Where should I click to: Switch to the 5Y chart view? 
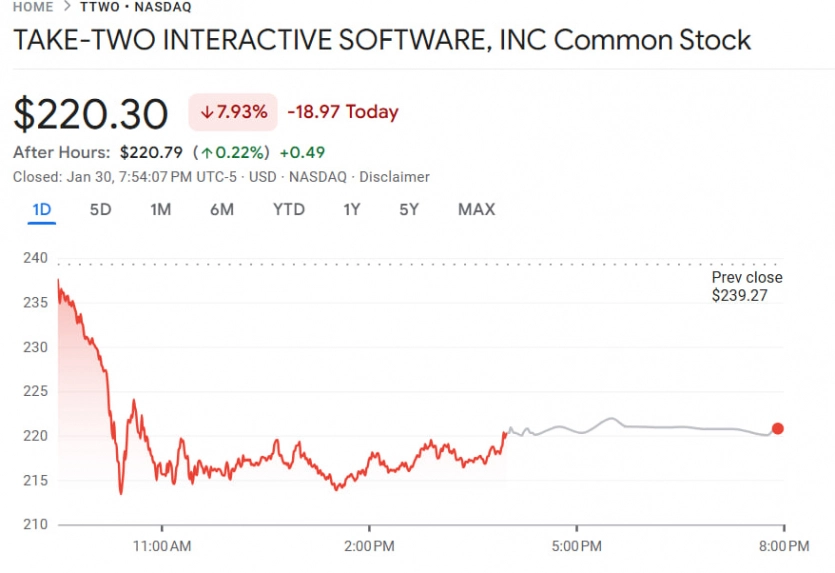(409, 210)
